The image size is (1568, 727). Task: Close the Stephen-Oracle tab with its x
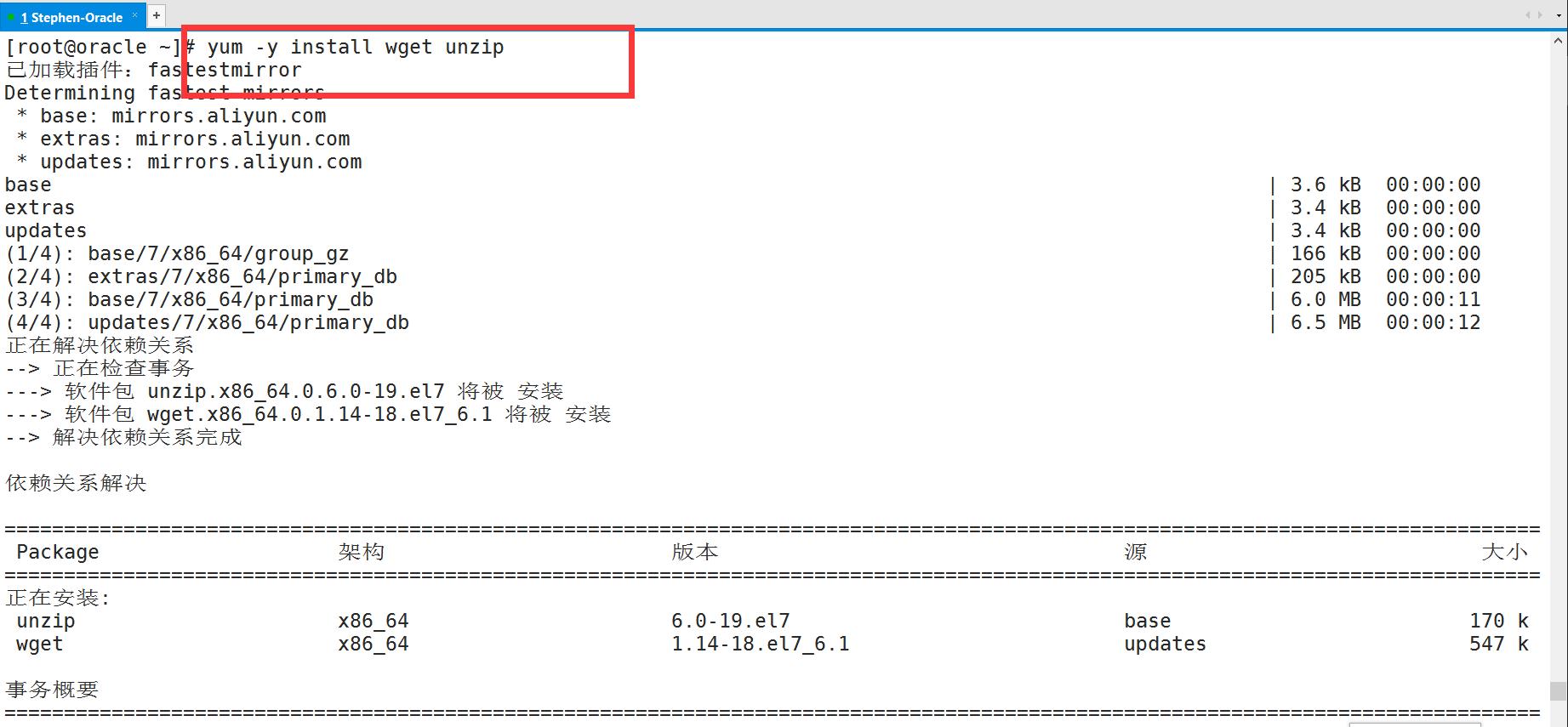tap(134, 15)
